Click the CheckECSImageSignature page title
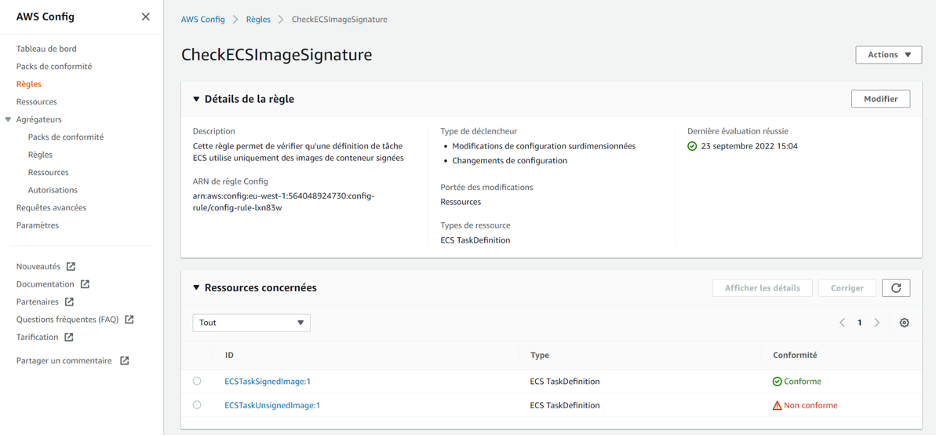The image size is (936, 436). pos(276,55)
